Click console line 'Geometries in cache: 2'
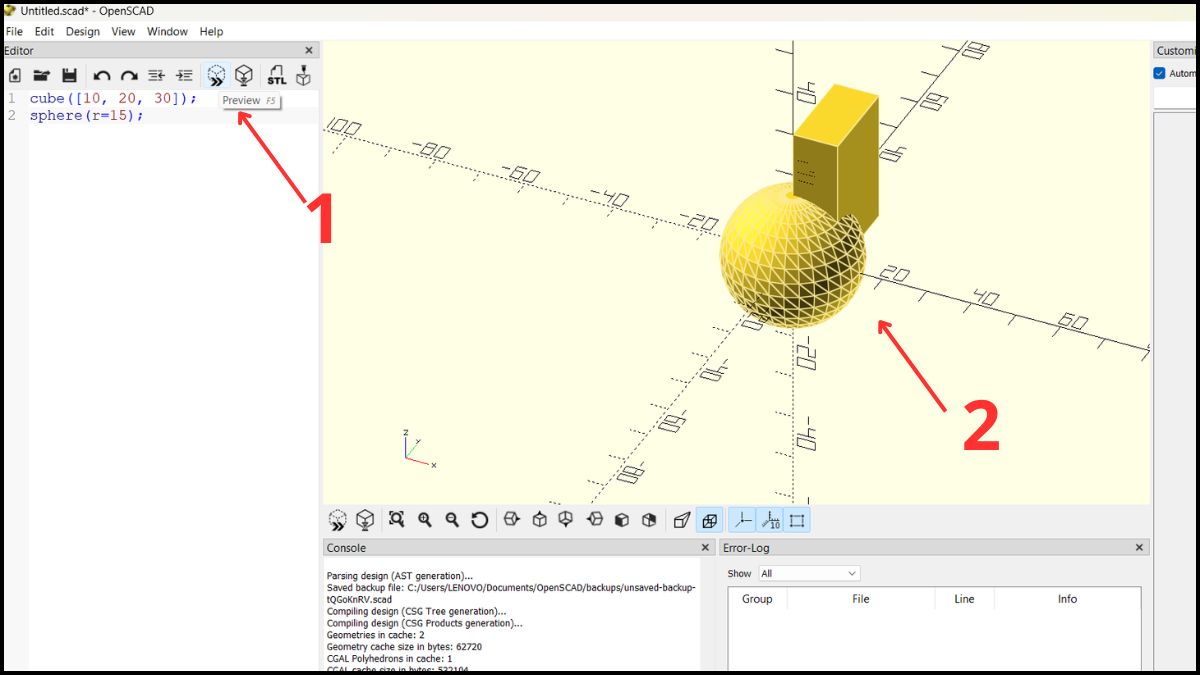 [x=376, y=635]
